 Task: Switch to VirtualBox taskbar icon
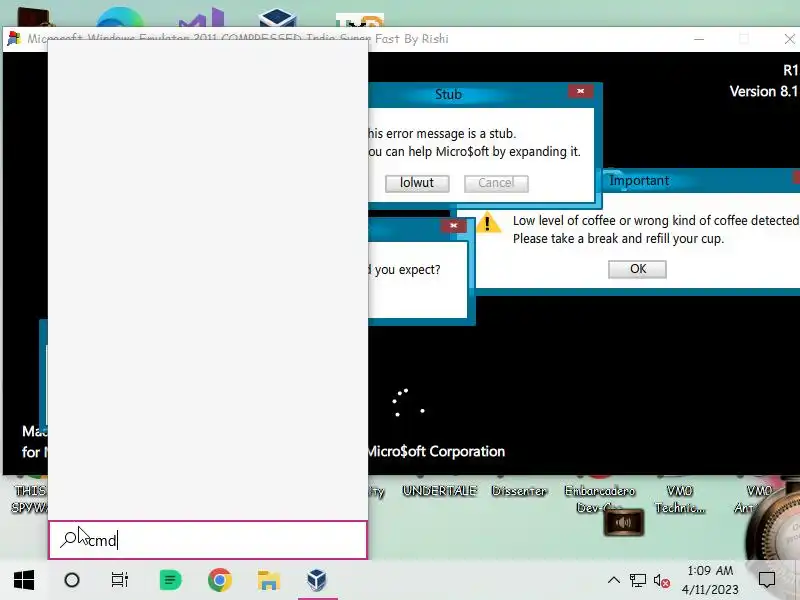(x=317, y=580)
